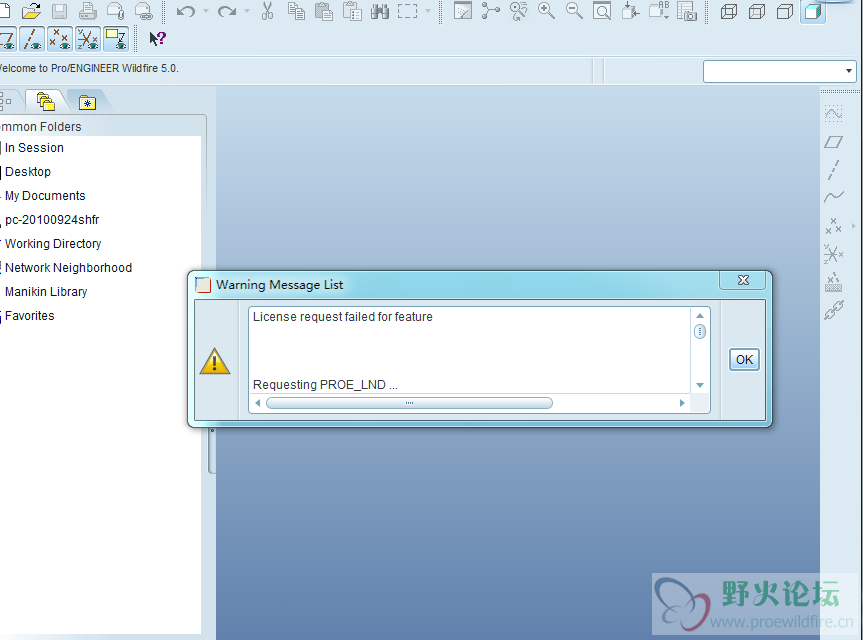Select the Sketch tool in right toolbar
The height and width of the screenshot is (640, 863).
click(833, 114)
